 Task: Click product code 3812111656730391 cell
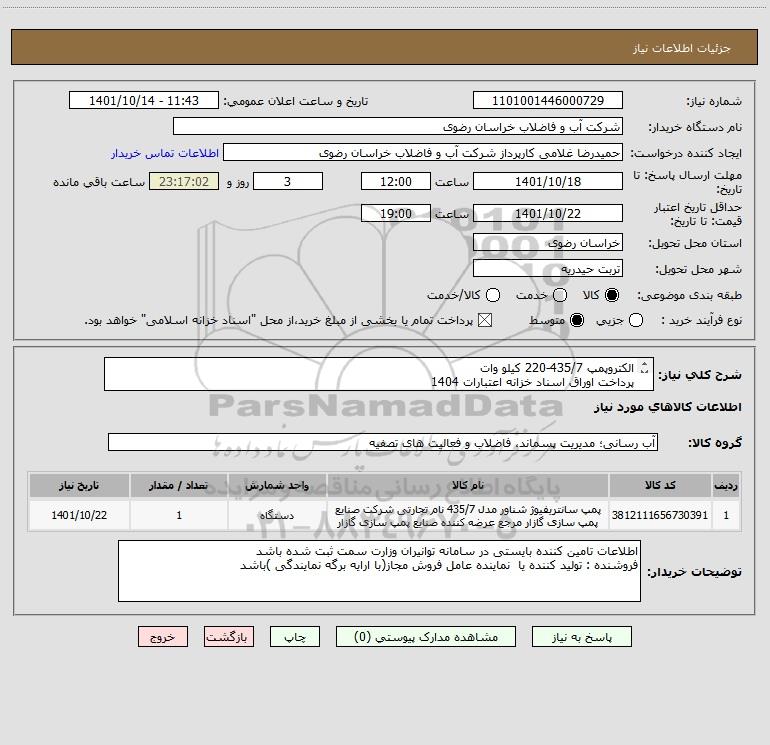(660, 515)
